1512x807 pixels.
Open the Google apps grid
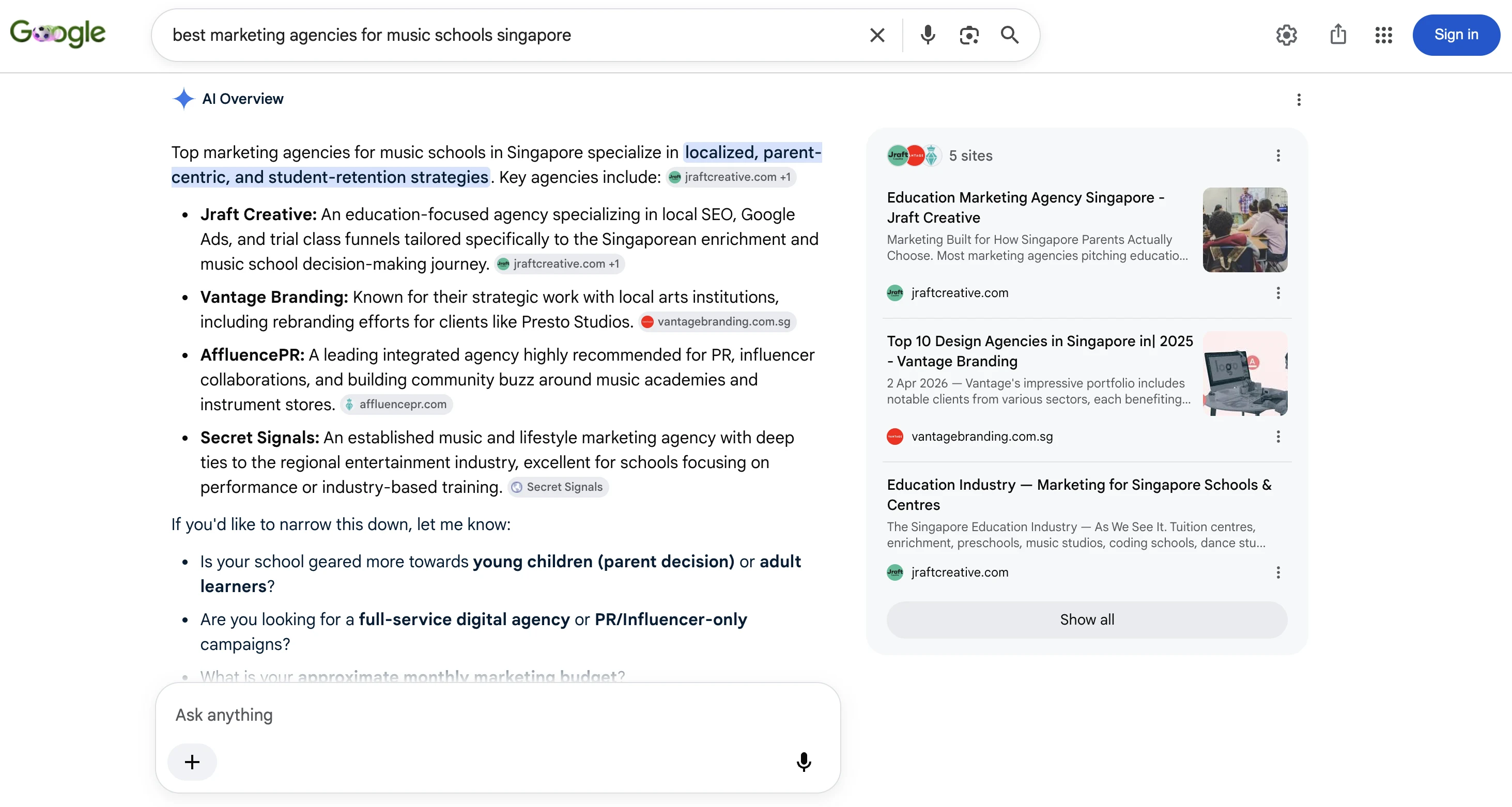pos(1383,35)
